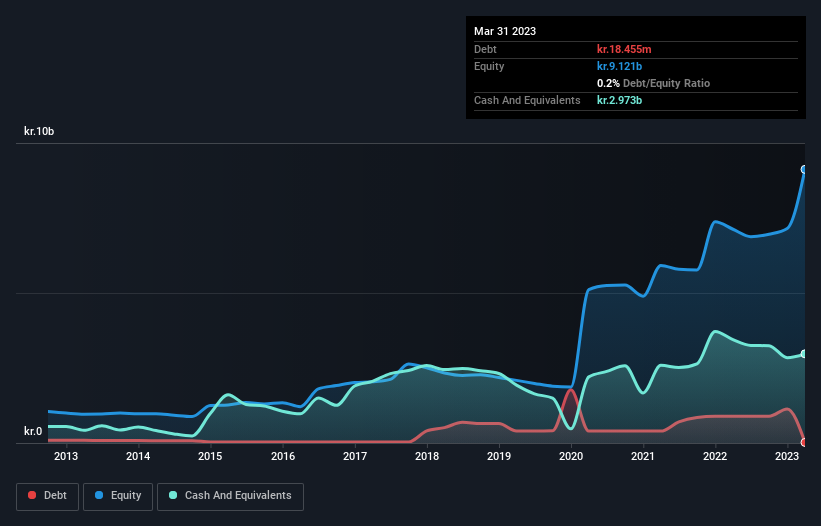Screen dimensions: 821x526
Task: Select the teal Cash endpoint marker
Action: tap(804, 354)
